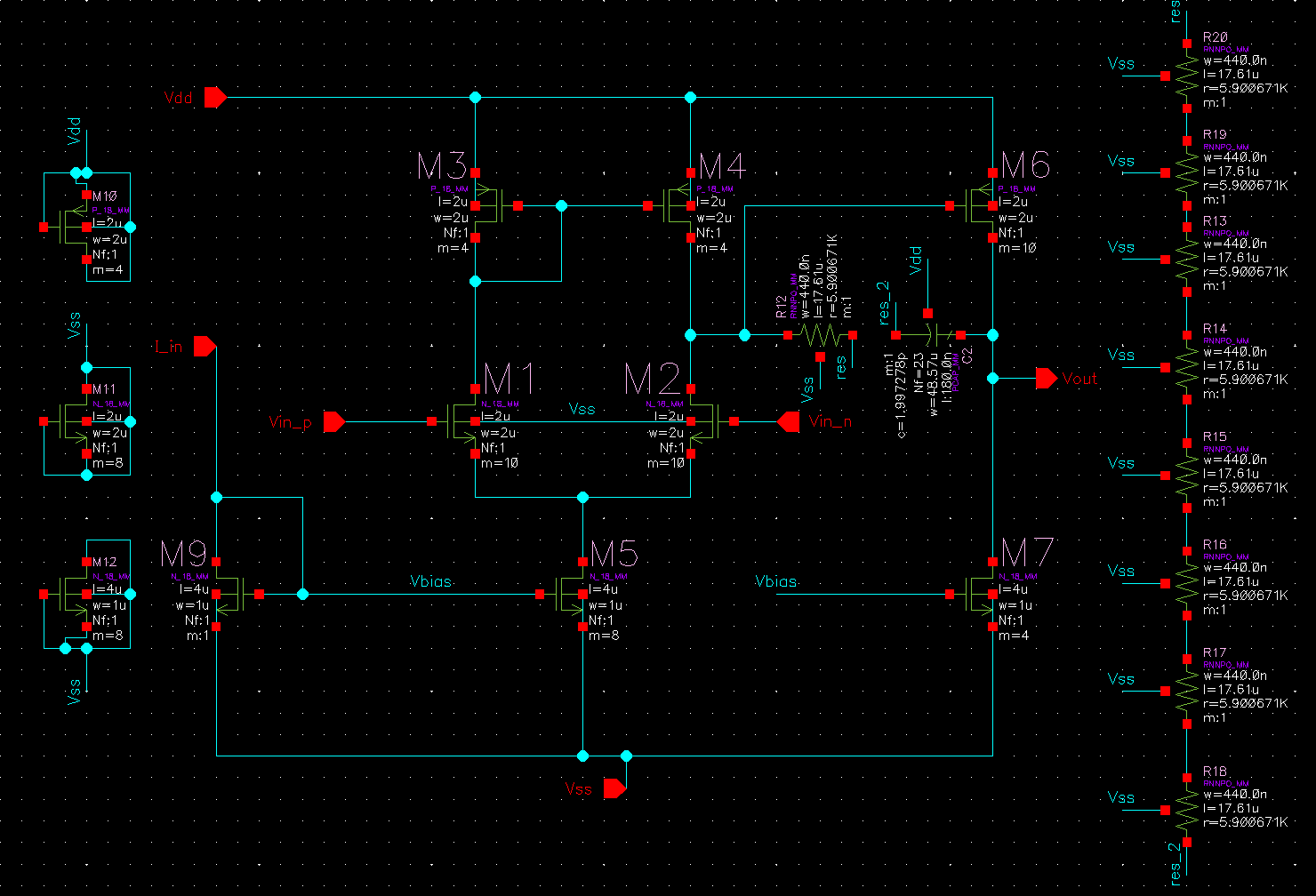Click the l=4u text under M9
This screenshot has width=1316, height=896.
tap(193, 588)
